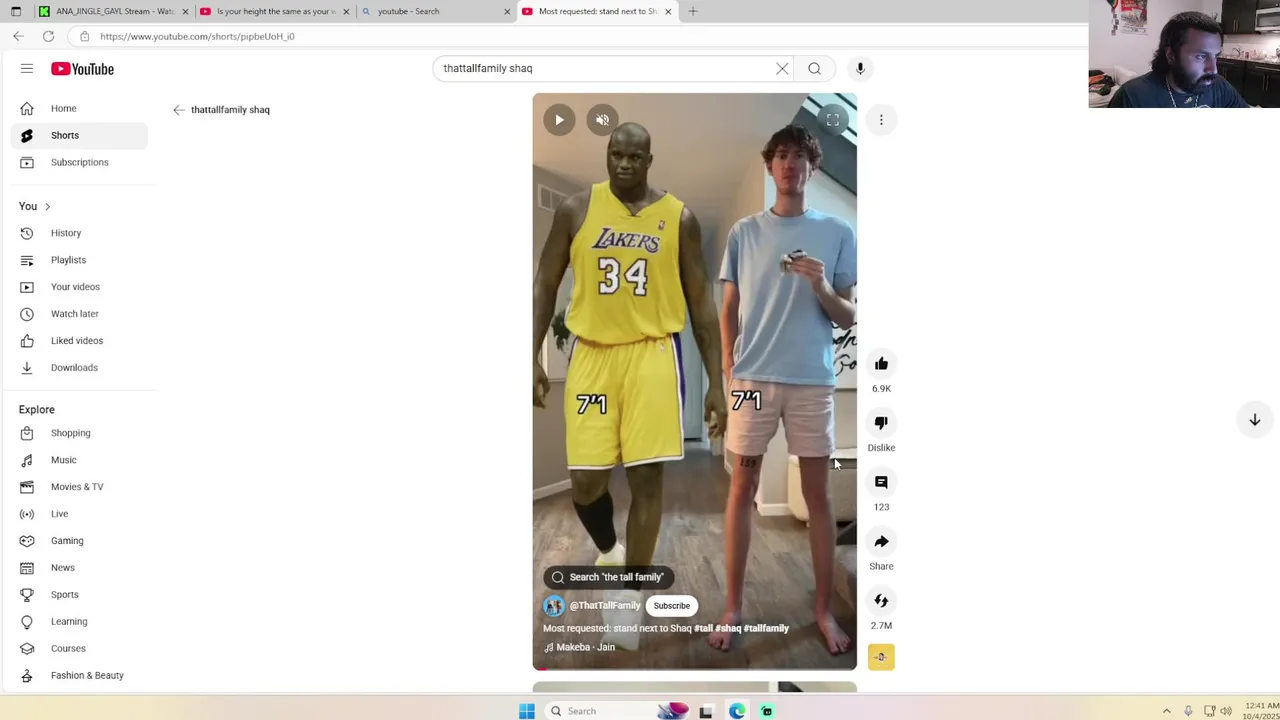Open Liked videos in the sidebar
1280x720 pixels.
pyautogui.click(x=79, y=341)
